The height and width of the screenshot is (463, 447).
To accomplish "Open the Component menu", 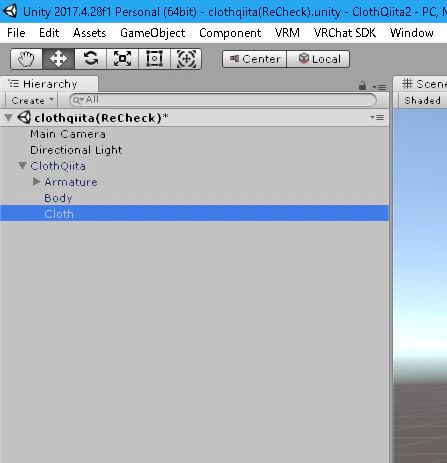I will [230, 33].
